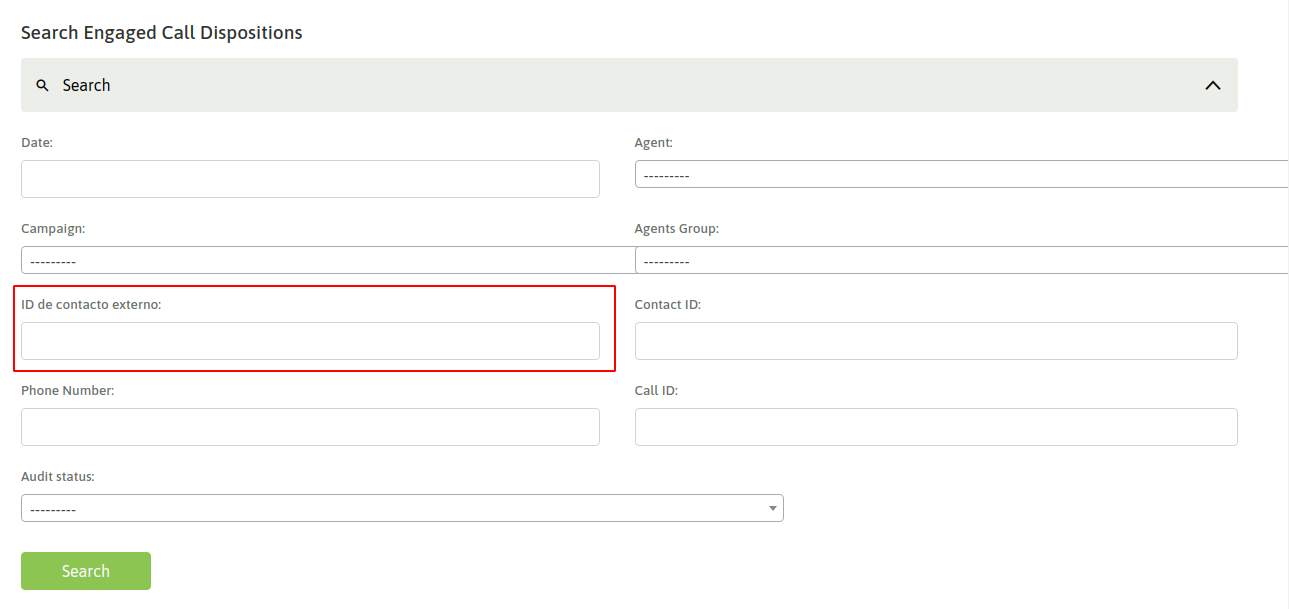Click the Contact ID input field
1289x609 pixels.
click(x=936, y=341)
